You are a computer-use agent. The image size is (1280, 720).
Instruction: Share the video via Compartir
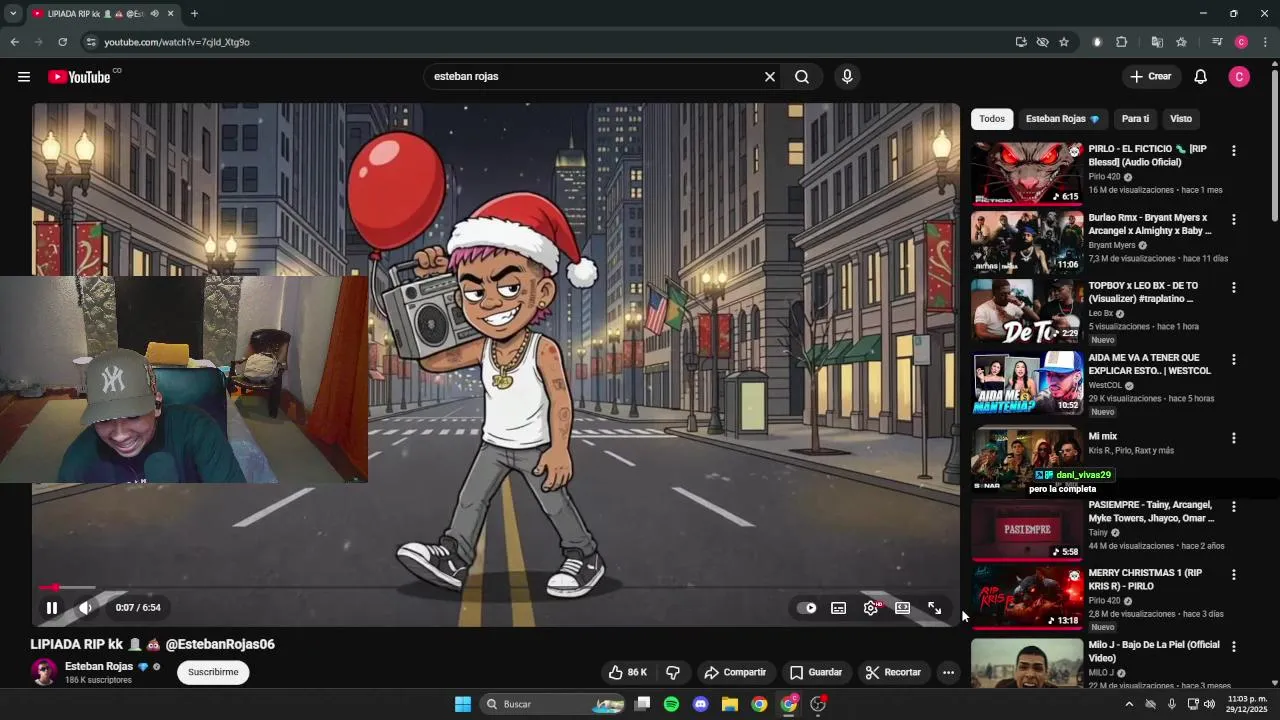[x=735, y=672]
